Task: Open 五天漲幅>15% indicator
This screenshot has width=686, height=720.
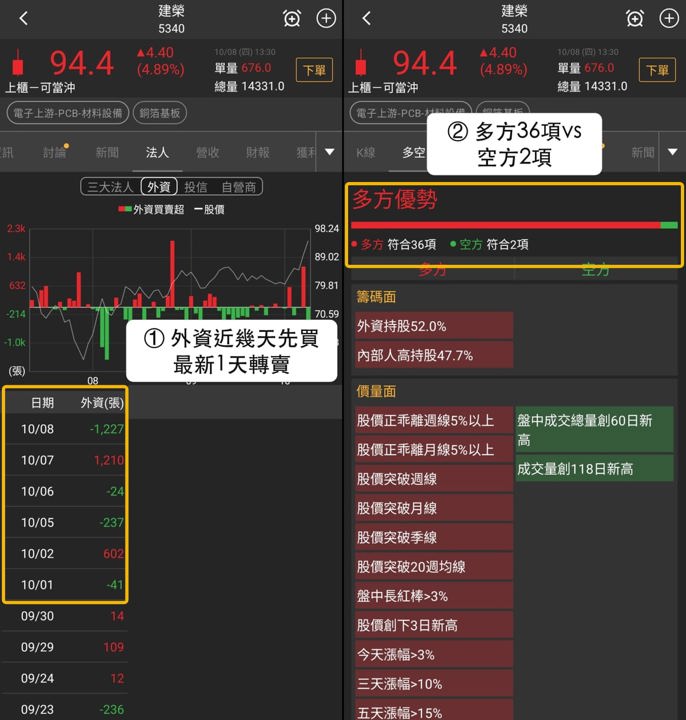Action: coord(433,710)
